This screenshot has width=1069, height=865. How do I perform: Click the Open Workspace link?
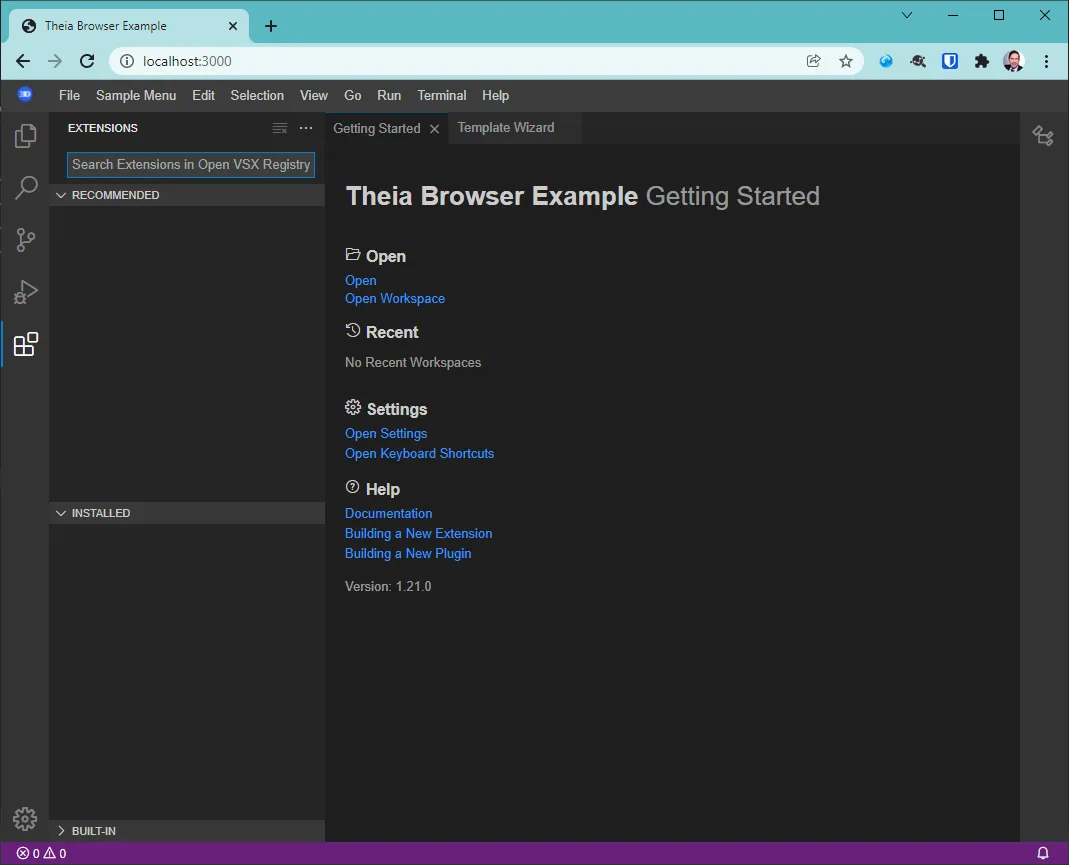click(x=395, y=298)
